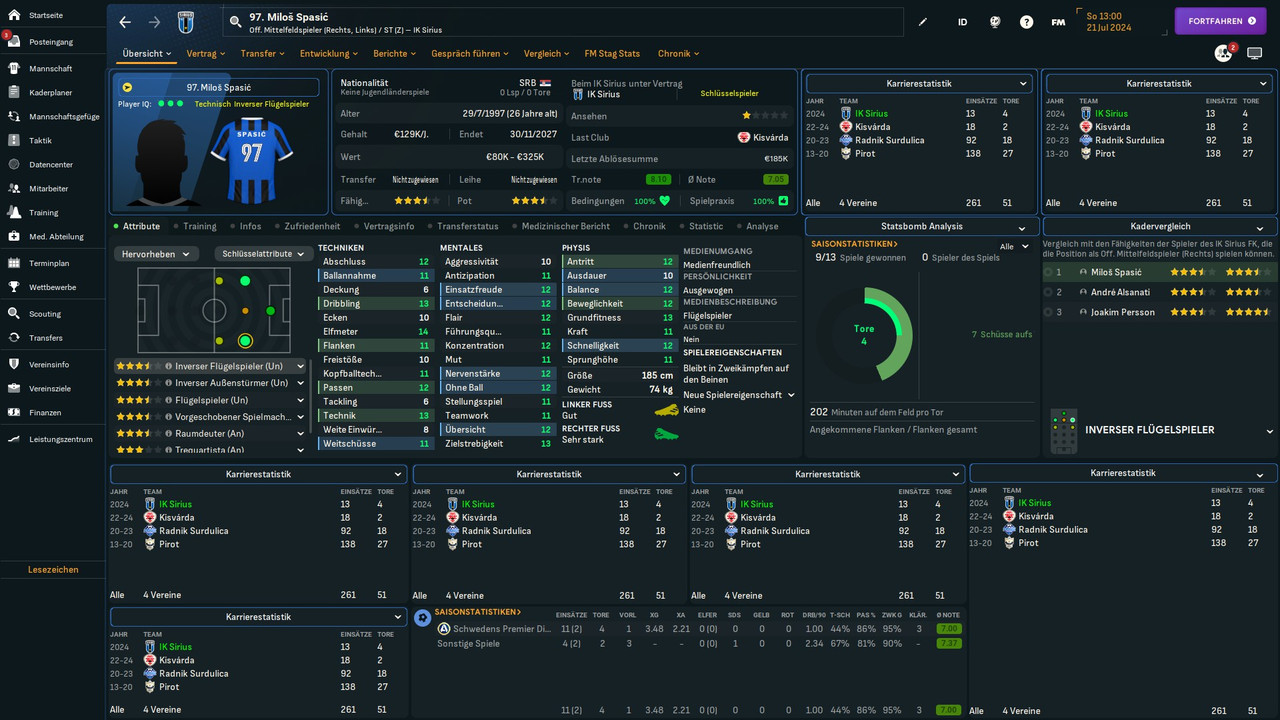1280x720 pixels.
Task: Expand the Inverser Flügelspieler (Un) role row
Action: tap(300, 366)
